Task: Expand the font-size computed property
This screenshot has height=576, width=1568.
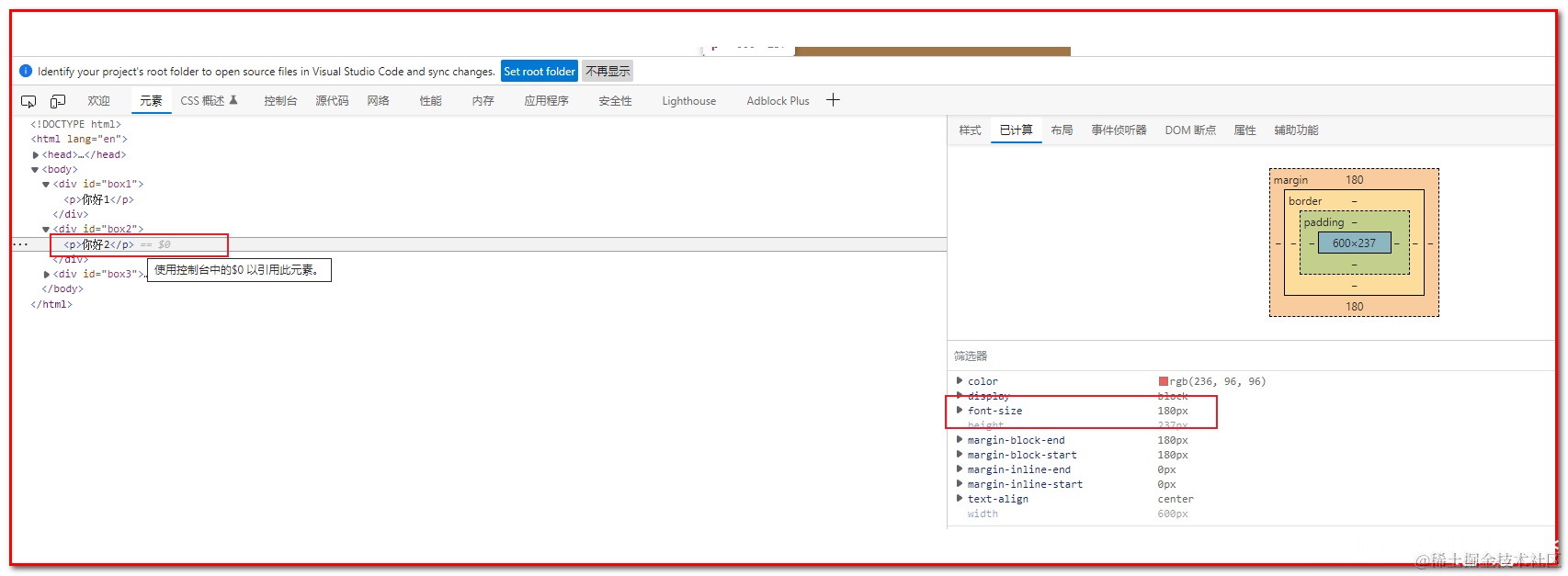Action: pos(960,410)
